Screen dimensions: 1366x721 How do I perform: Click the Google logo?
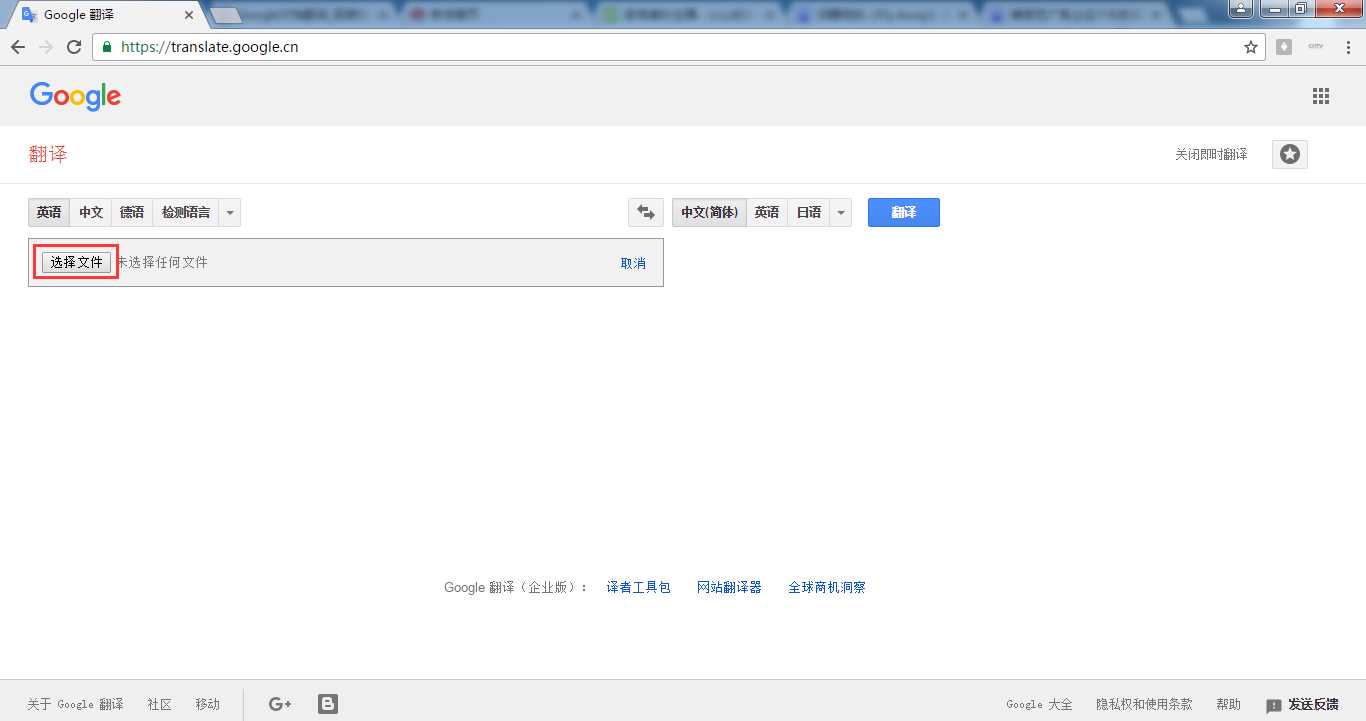(x=75, y=96)
